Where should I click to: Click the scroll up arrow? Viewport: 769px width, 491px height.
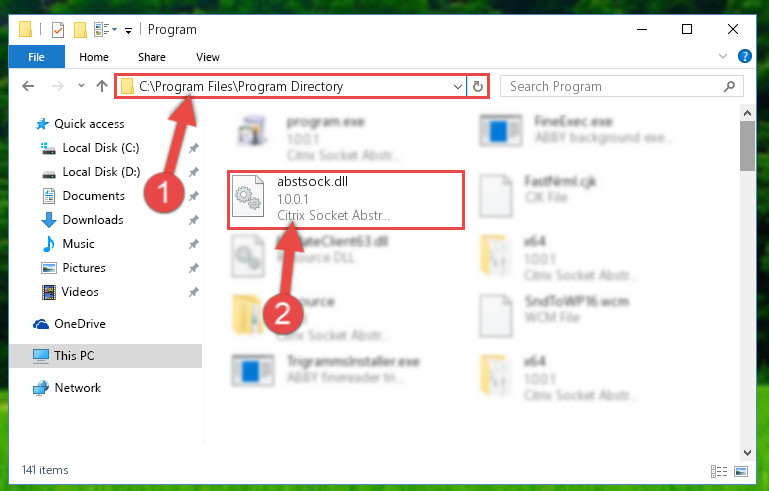pos(747,113)
